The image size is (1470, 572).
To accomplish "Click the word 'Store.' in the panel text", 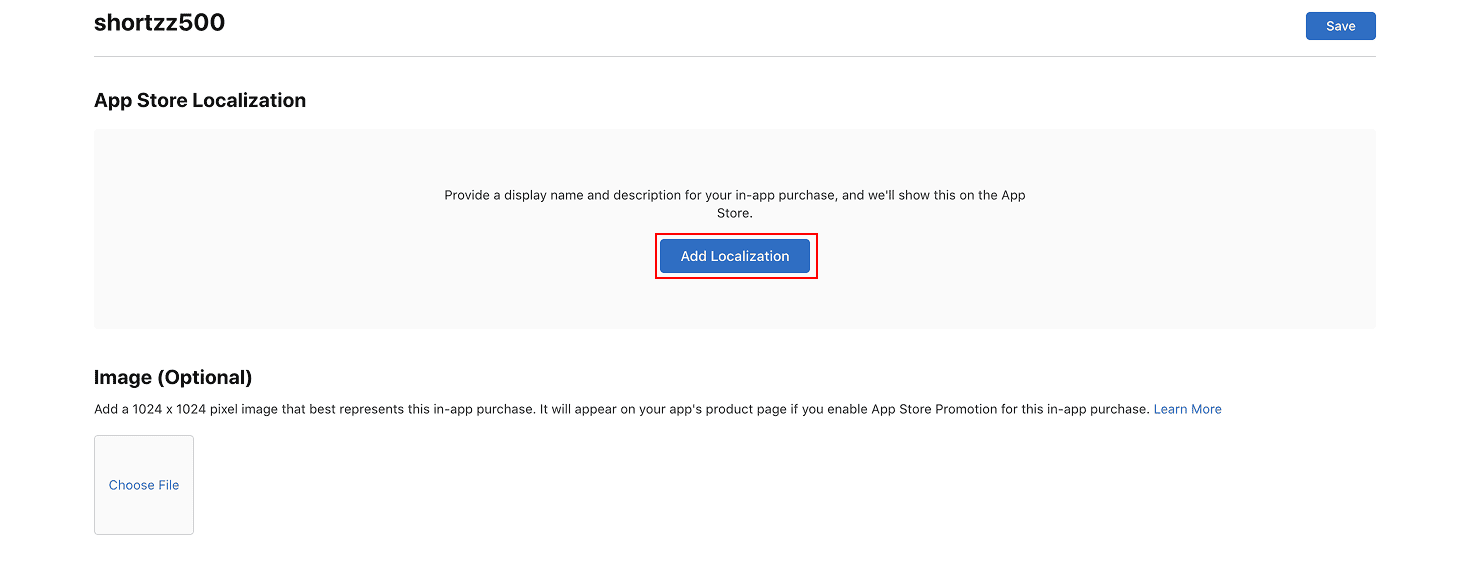I will tap(734, 213).
